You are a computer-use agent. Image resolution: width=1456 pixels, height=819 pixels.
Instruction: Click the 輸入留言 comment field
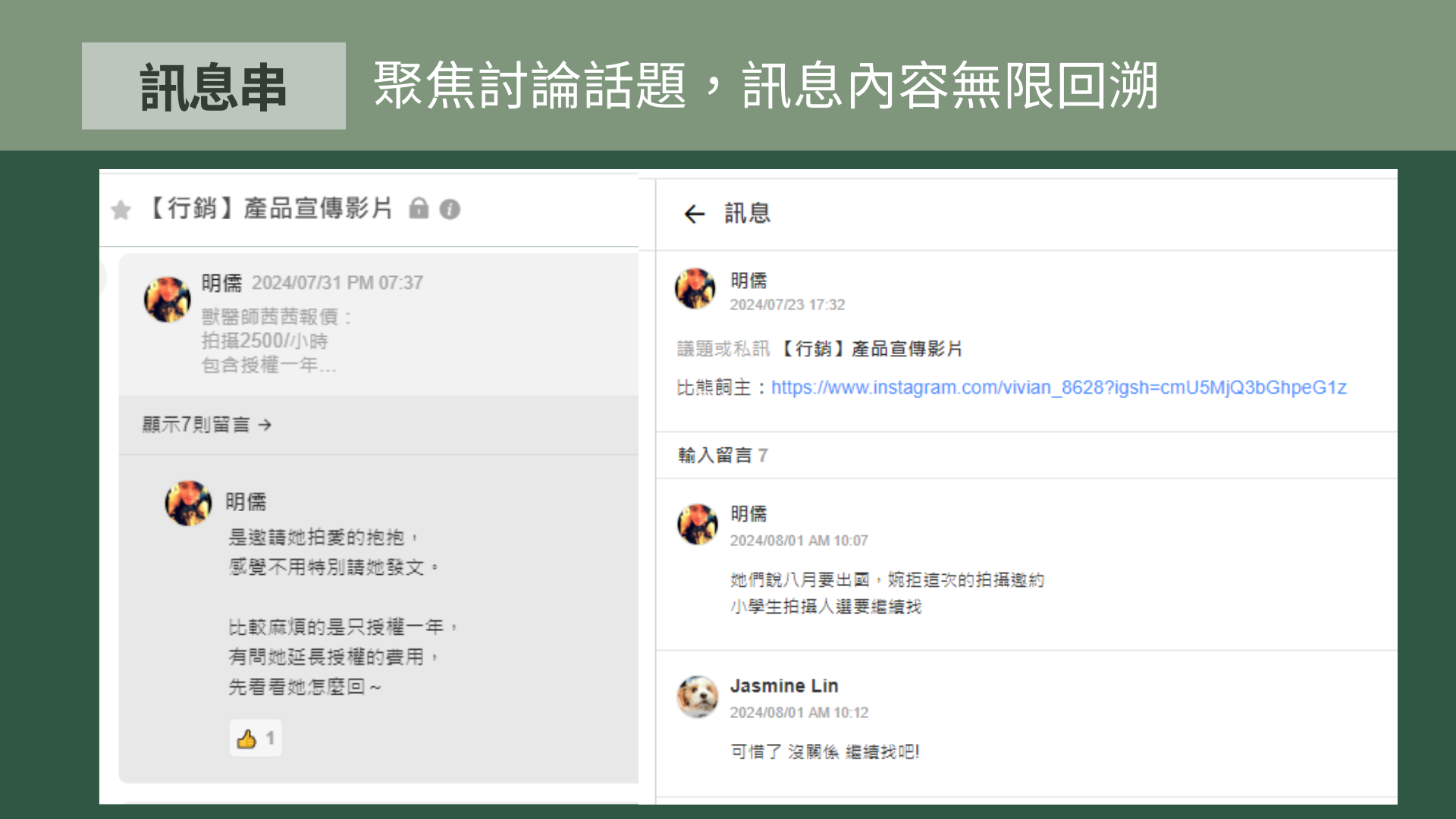pos(715,455)
